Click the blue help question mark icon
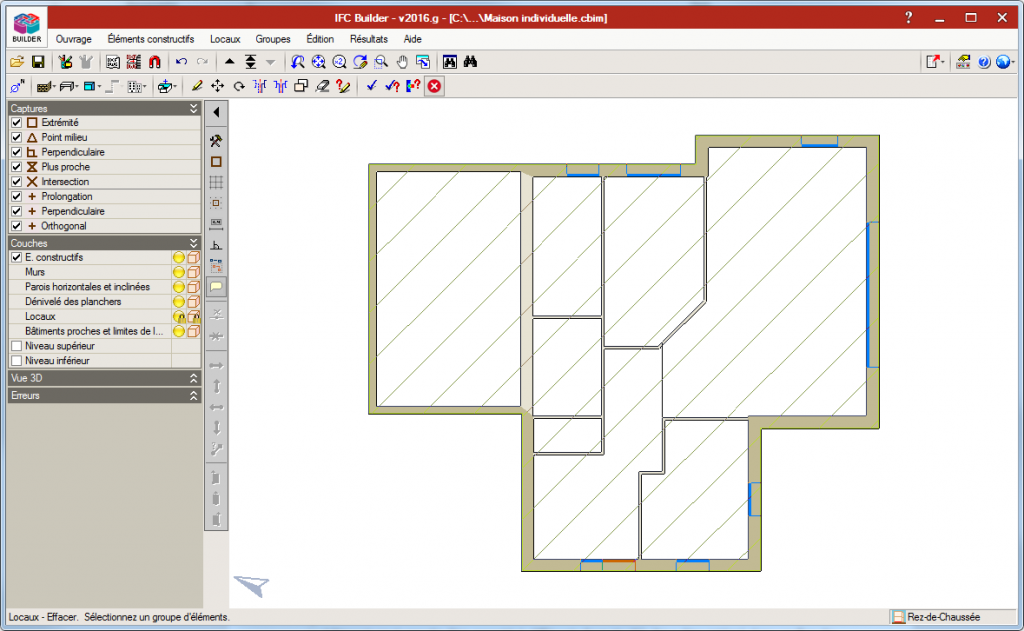This screenshot has width=1024, height=631. tap(984, 62)
